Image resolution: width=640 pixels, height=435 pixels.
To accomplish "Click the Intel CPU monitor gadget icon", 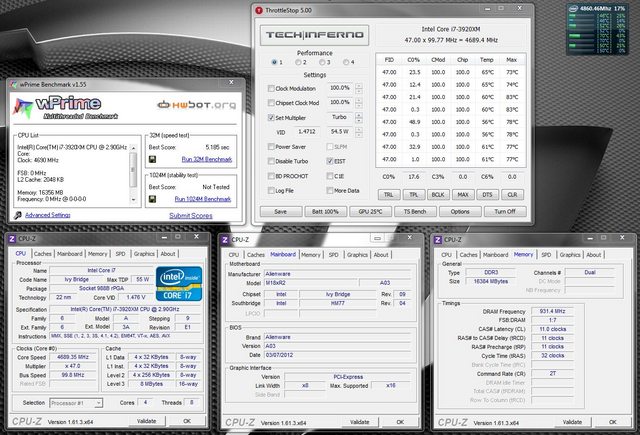I will click(x=573, y=9).
